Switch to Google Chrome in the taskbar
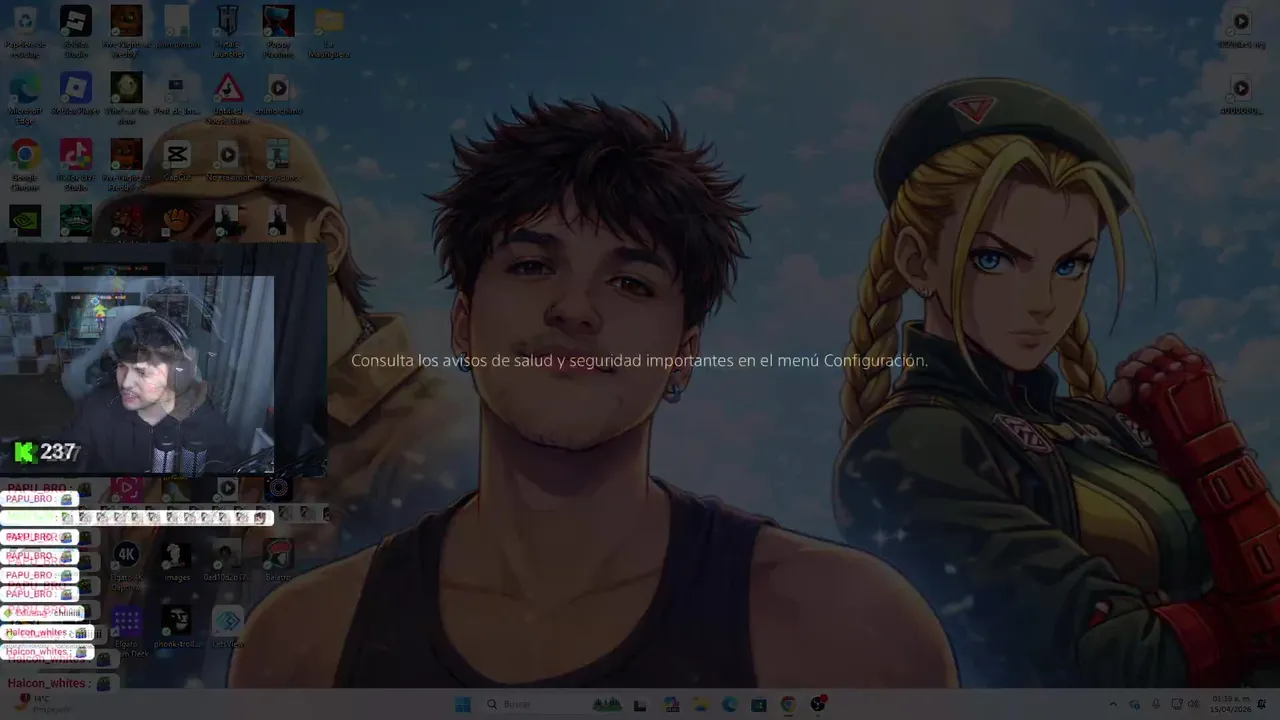The image size is (1280, 720). pos(788,704)
